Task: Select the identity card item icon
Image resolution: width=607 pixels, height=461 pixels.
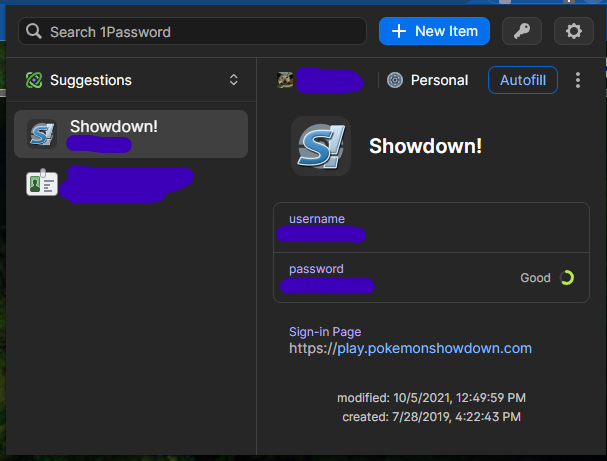Action: 41,184
